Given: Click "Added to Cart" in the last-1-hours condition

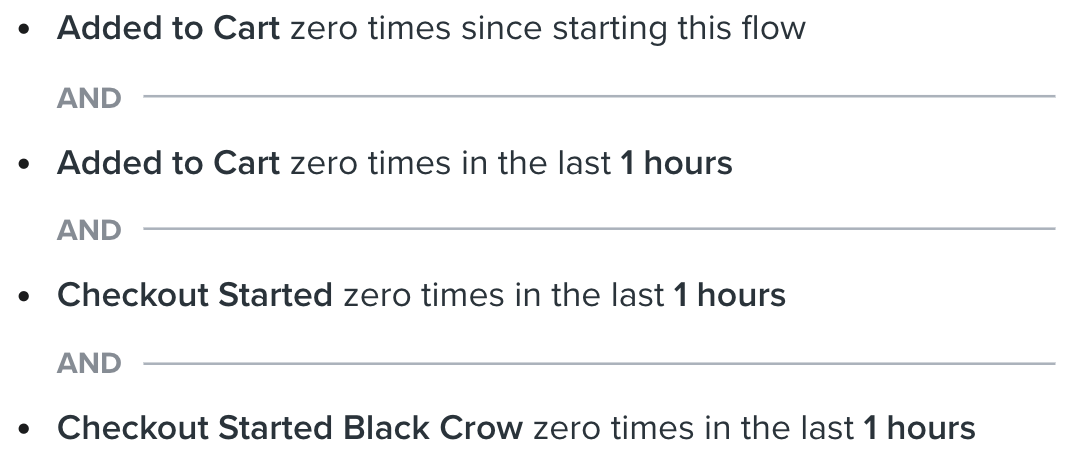Looking at the screenshot, I should tap(168, 163).
